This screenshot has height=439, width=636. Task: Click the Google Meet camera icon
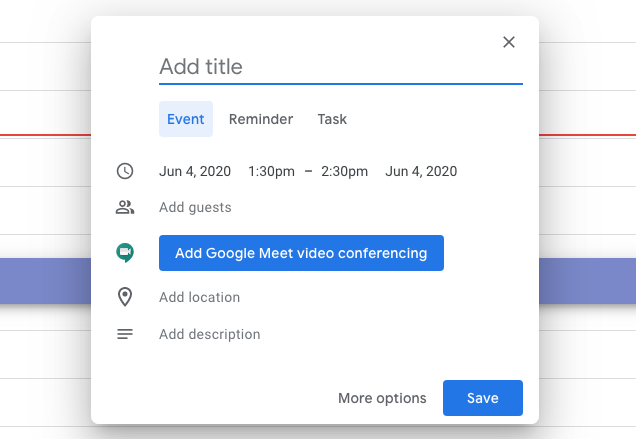click(x=125, y=252)
